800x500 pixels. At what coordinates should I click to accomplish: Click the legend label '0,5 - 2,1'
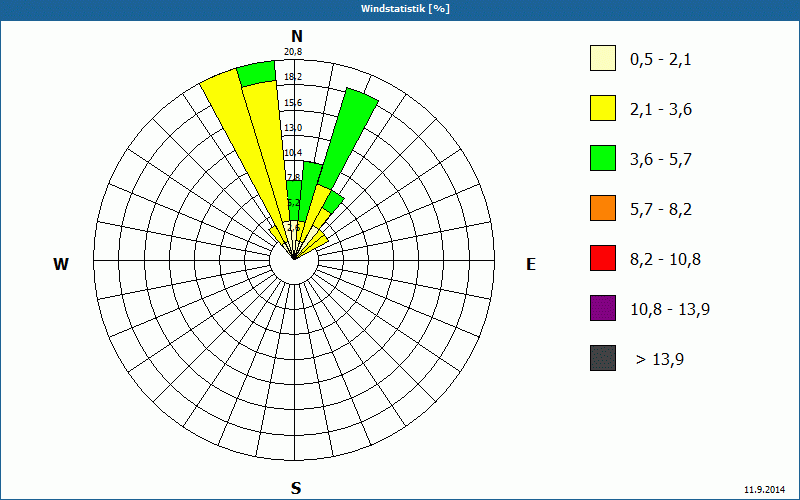[x=661, y=60]
